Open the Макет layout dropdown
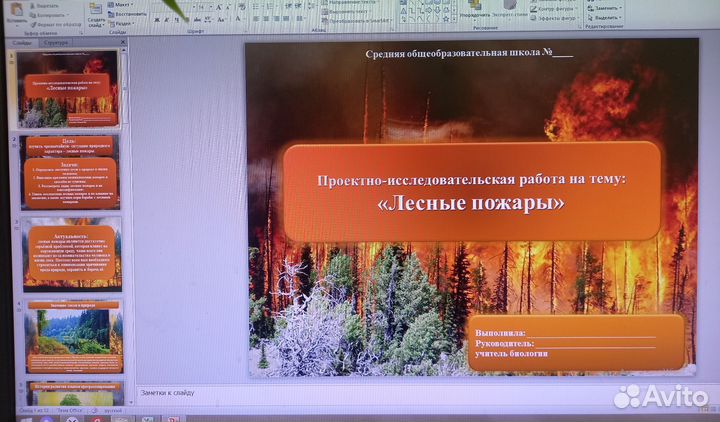 tap(120, 5)
